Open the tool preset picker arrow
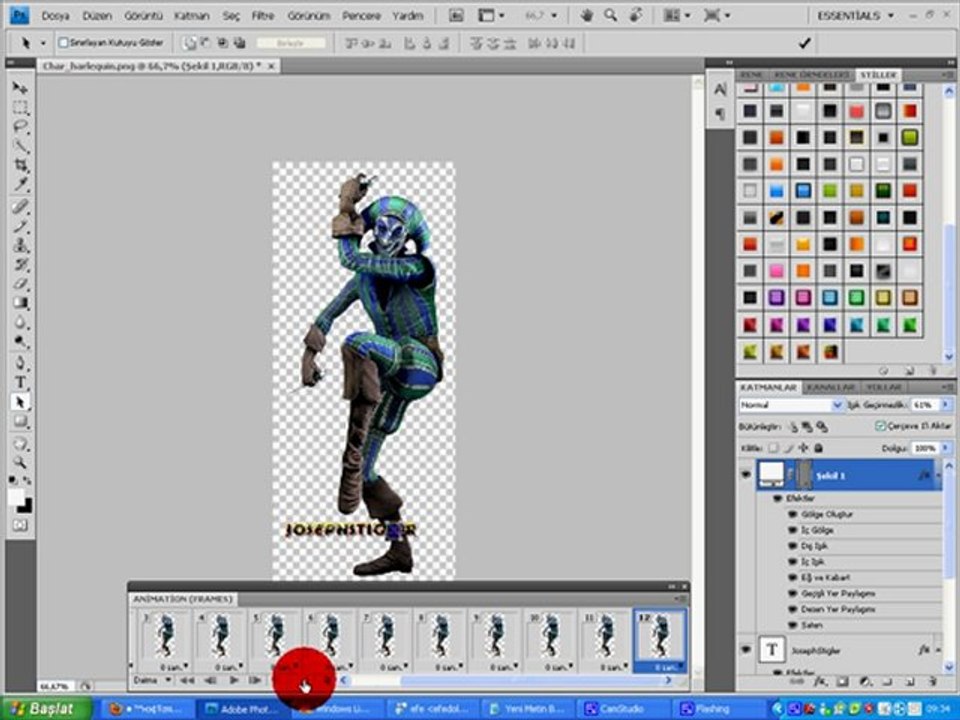 [x=43, y=43]
